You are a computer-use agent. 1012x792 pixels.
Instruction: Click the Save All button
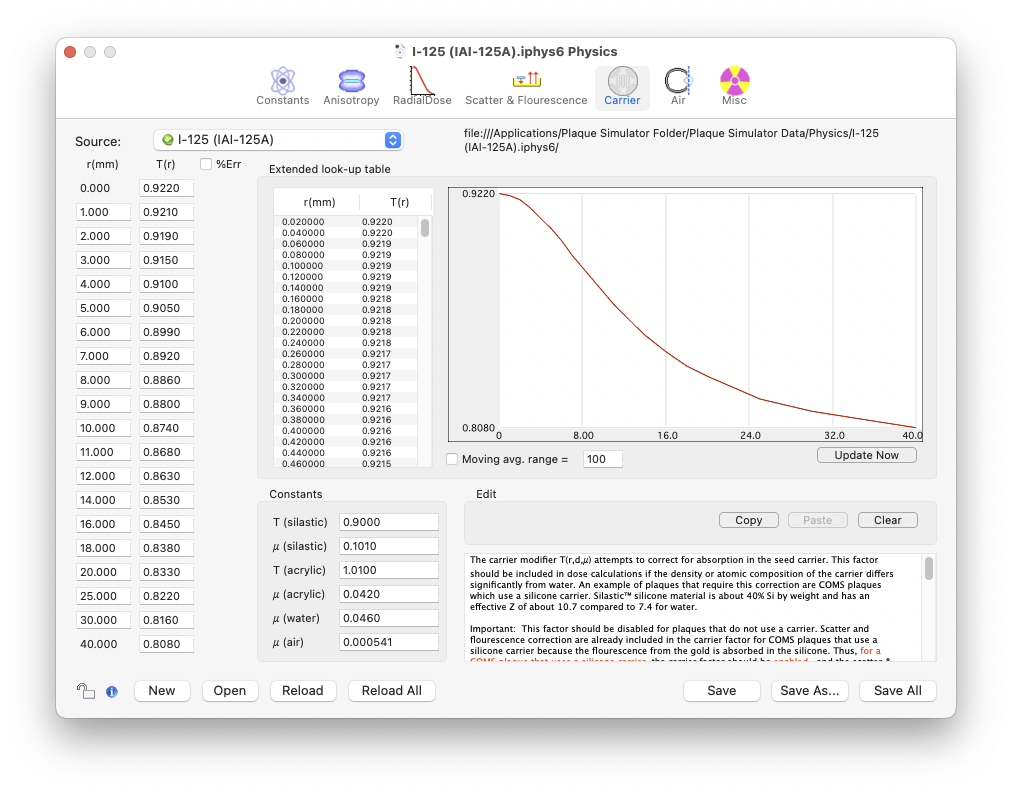(x=898, y=691)
